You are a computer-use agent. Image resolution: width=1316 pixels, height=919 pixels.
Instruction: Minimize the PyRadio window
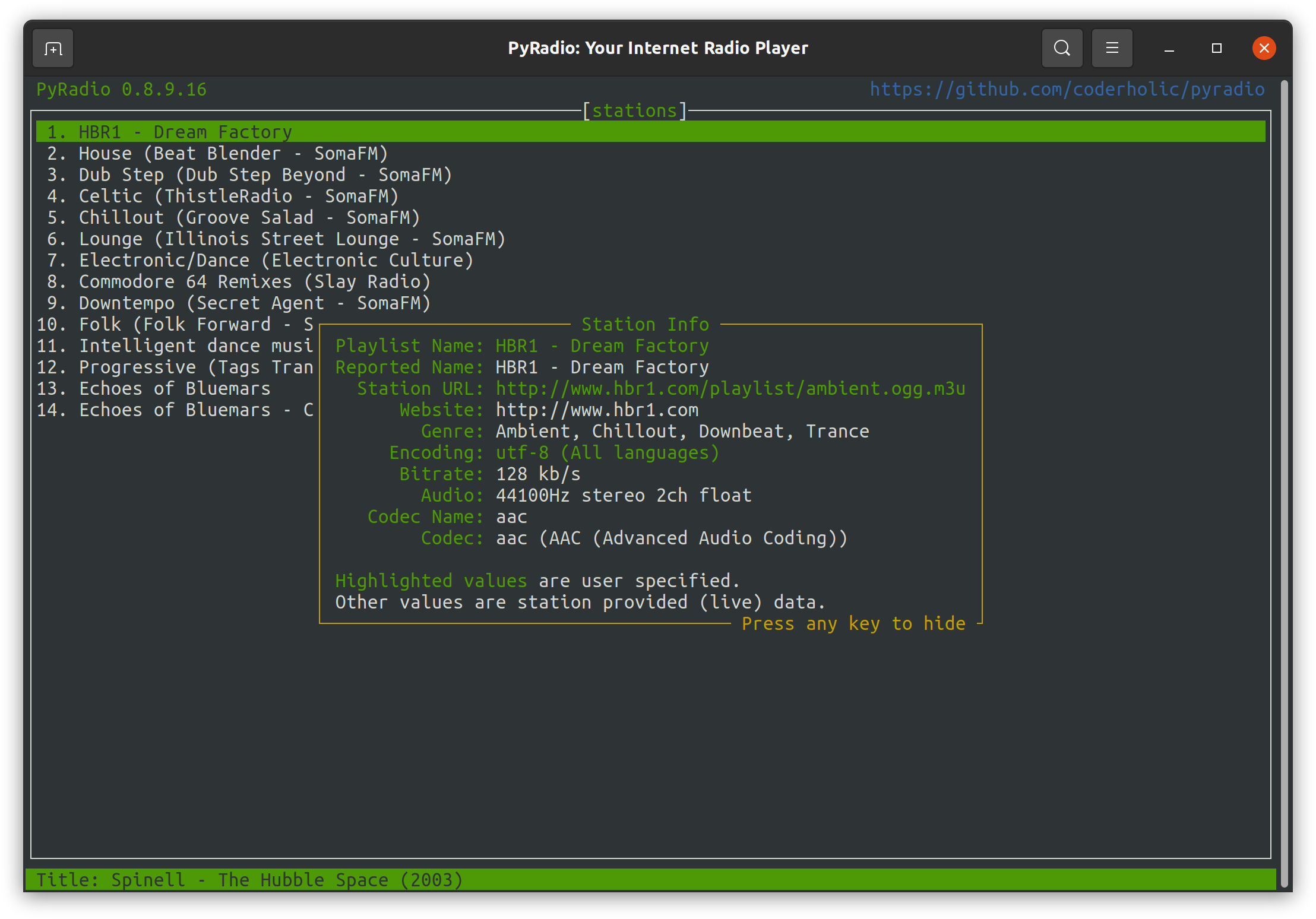coord(1169,48)
